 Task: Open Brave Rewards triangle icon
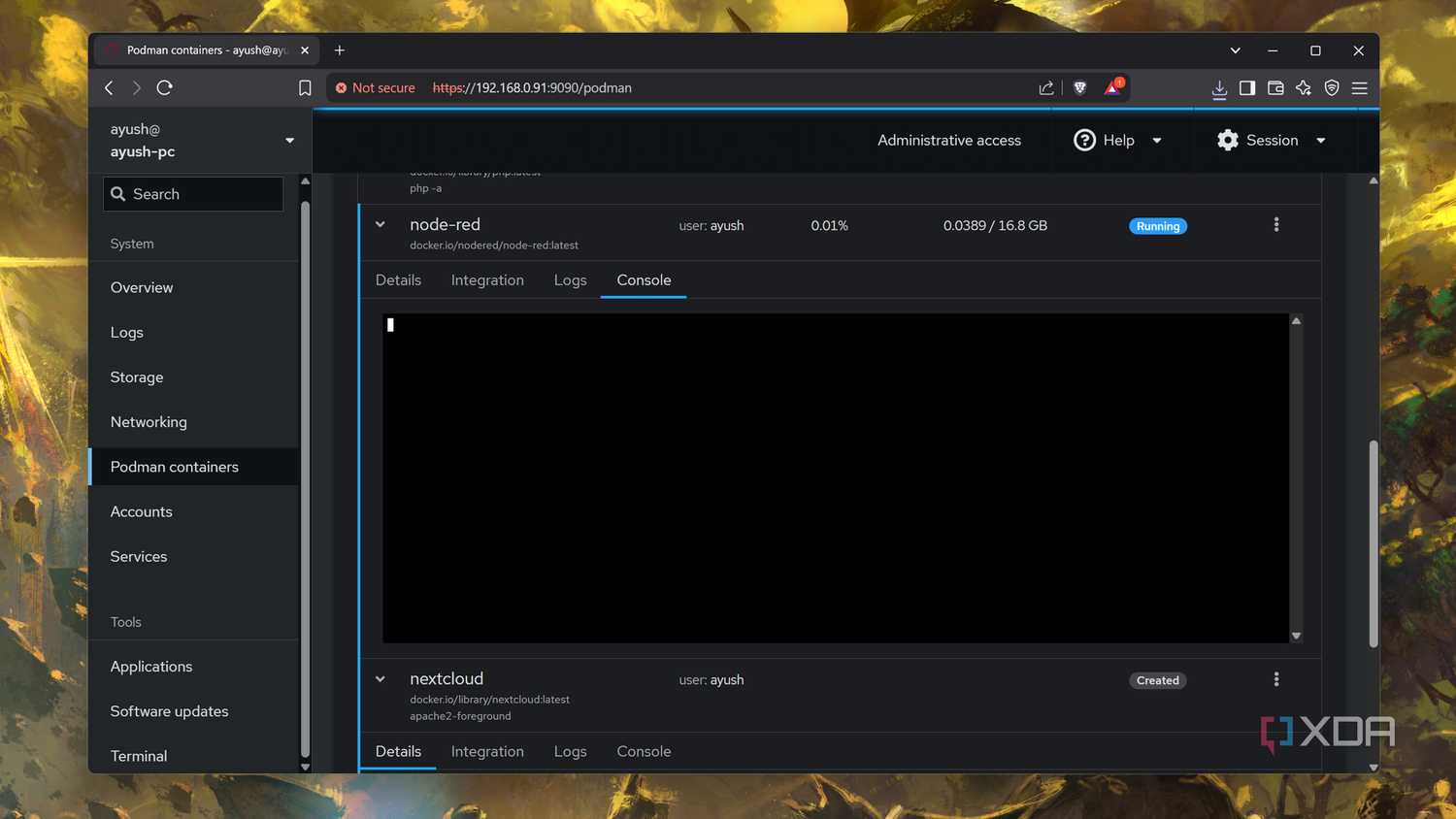click(x=1113, y=87)
